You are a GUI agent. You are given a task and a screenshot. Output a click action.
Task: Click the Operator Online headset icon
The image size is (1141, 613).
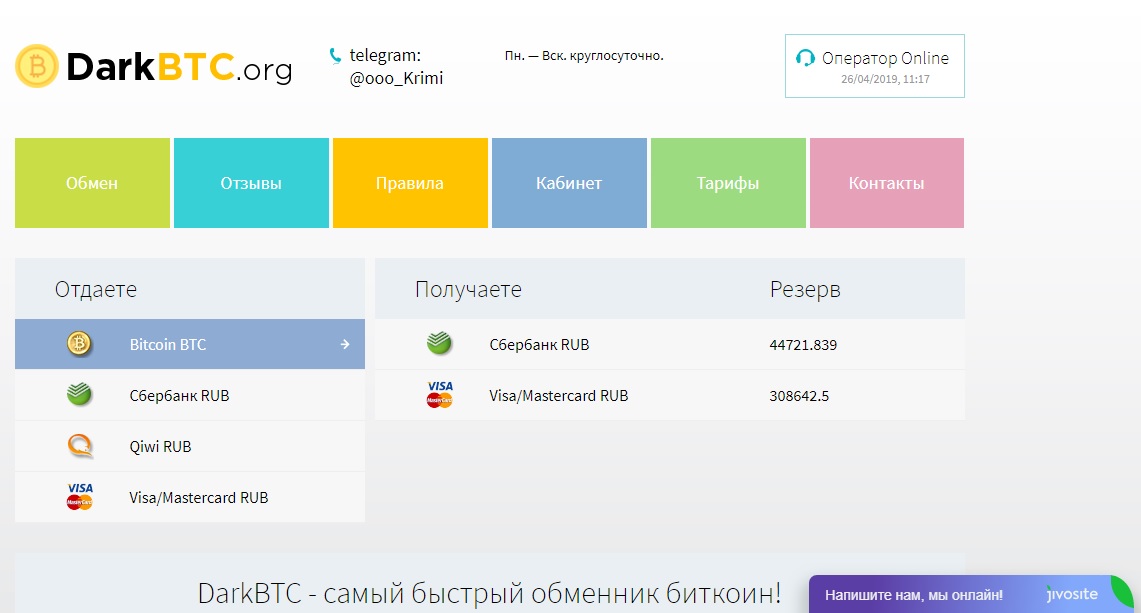pyautogui.click(x=805, y=58)
